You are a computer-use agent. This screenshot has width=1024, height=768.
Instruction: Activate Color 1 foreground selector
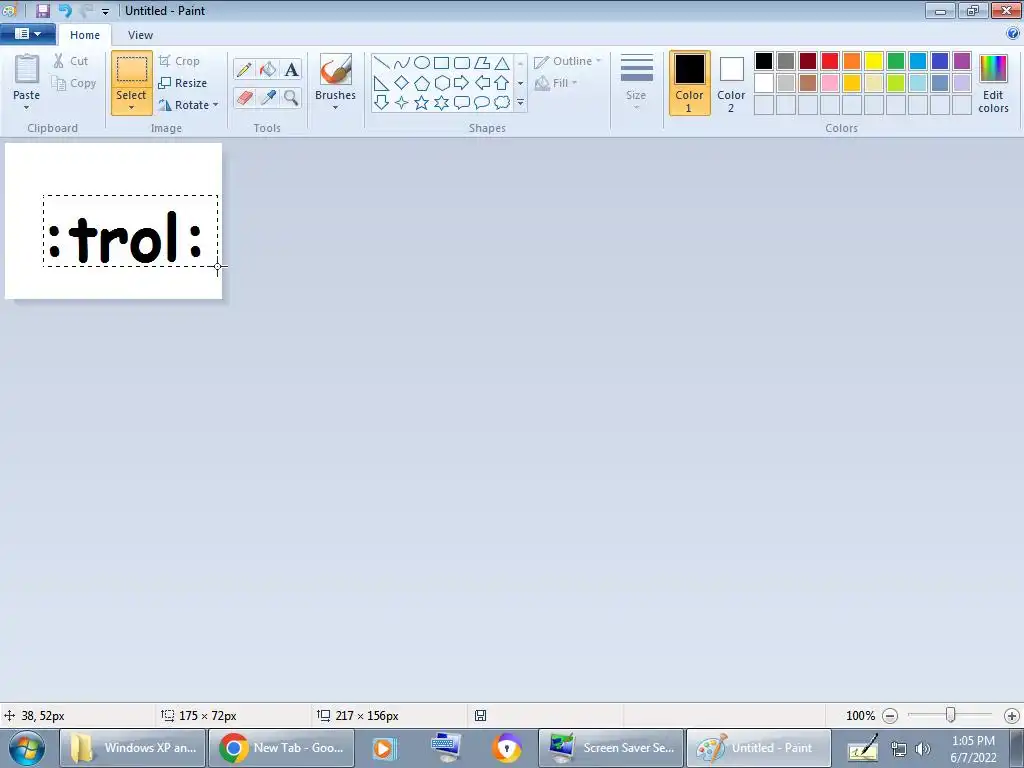pos(690,83)
